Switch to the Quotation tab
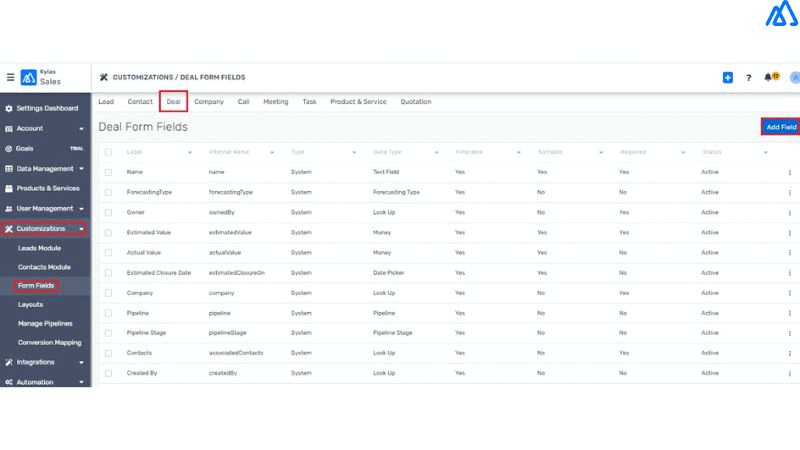The image size is (800, 450). (416, 102)
